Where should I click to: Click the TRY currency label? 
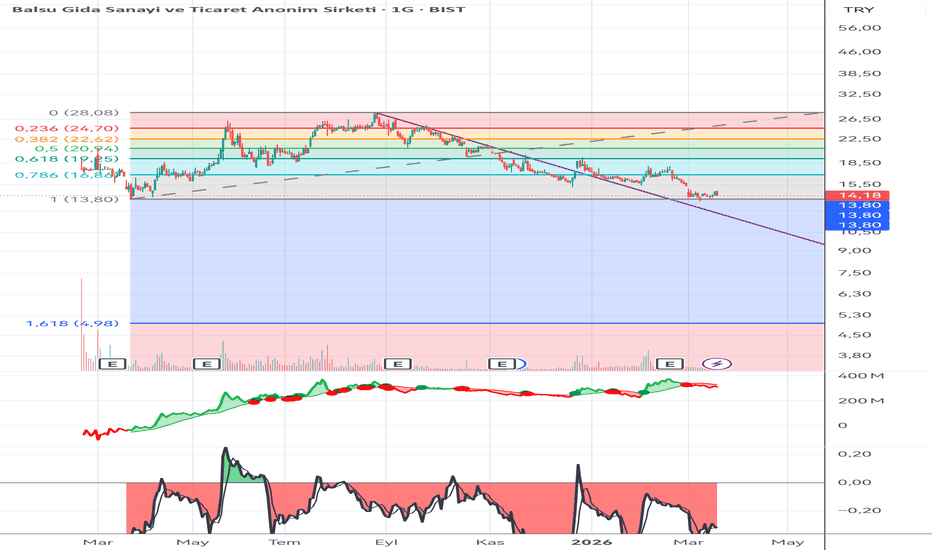[x=859, y=10]
